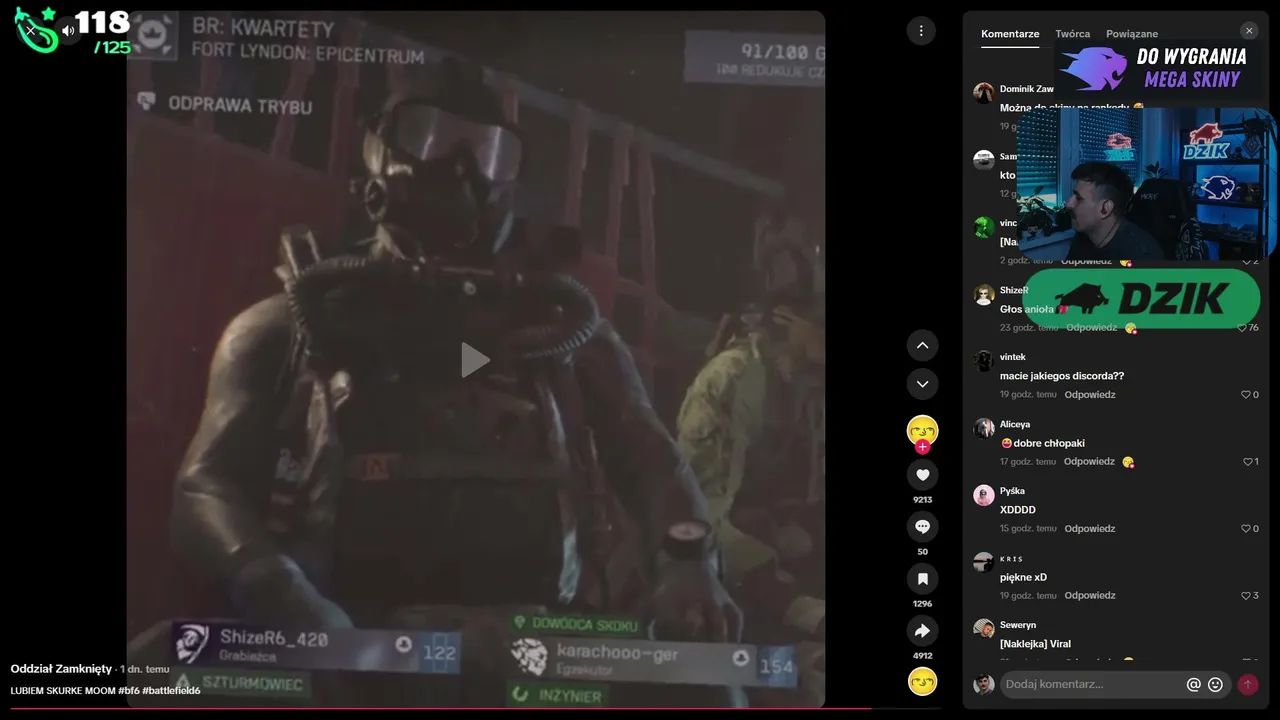1280x720 pixels.
Task: Open Pyśka's profile avatar
Action: (984, 495)
